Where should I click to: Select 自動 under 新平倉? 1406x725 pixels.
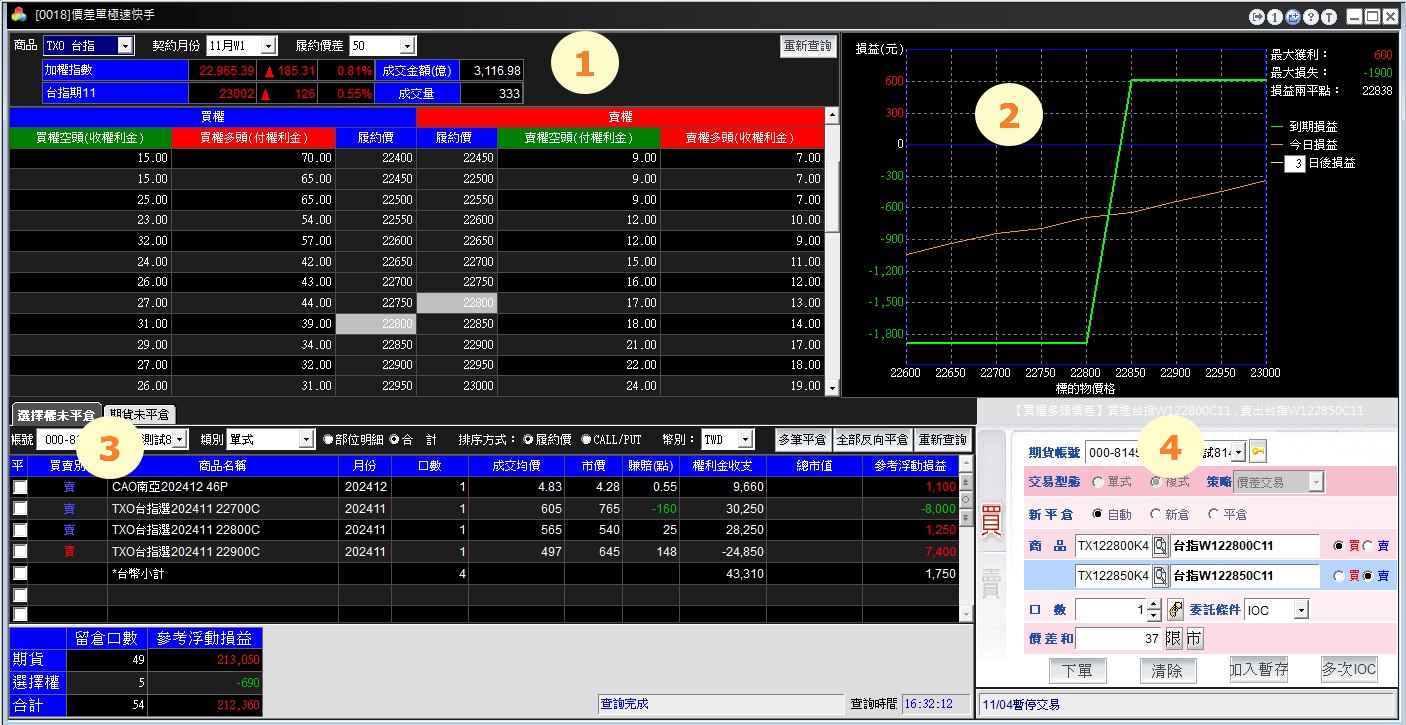tap(1098, 514)
